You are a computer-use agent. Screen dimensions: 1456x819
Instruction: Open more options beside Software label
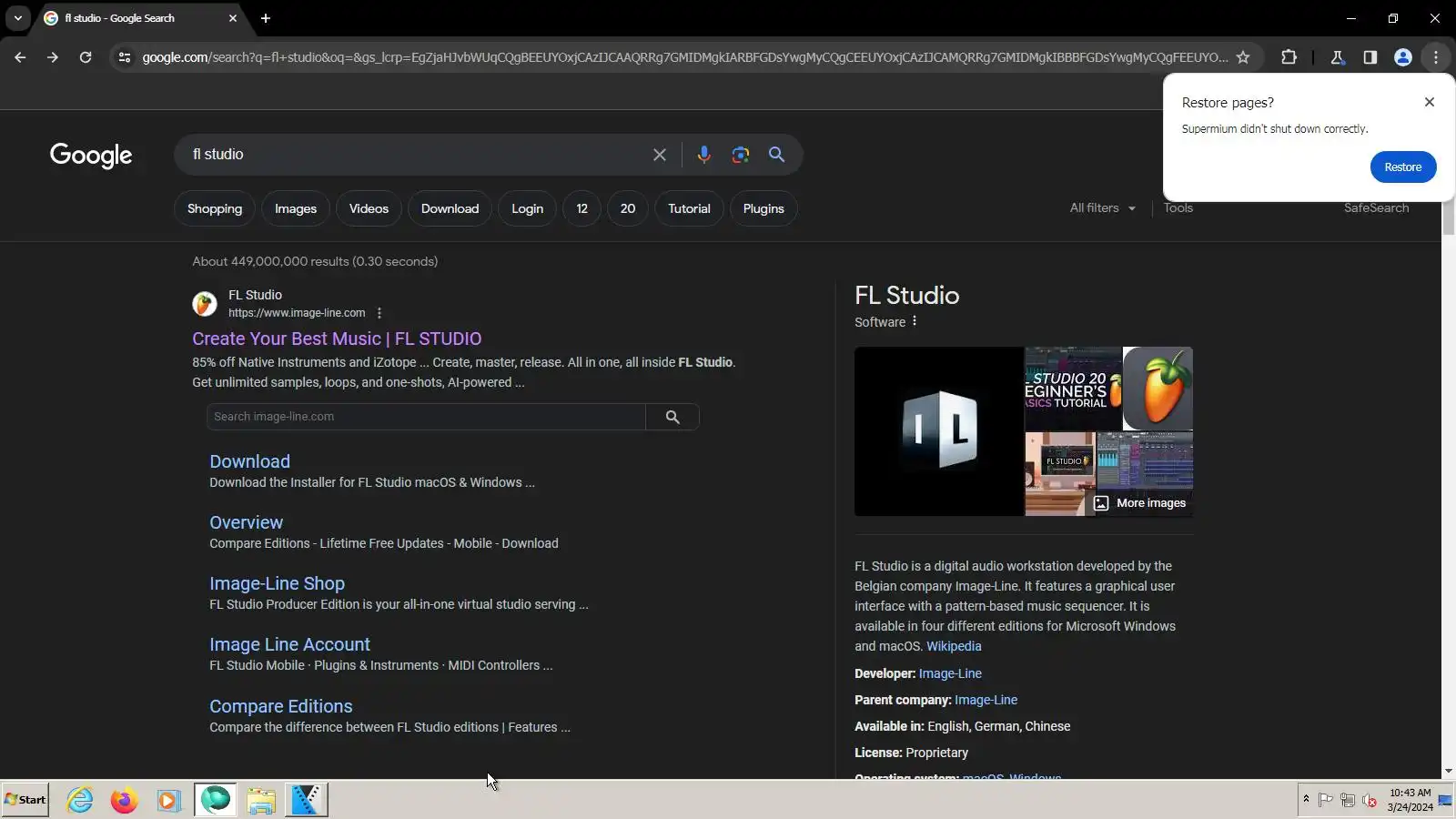(915, 321)
